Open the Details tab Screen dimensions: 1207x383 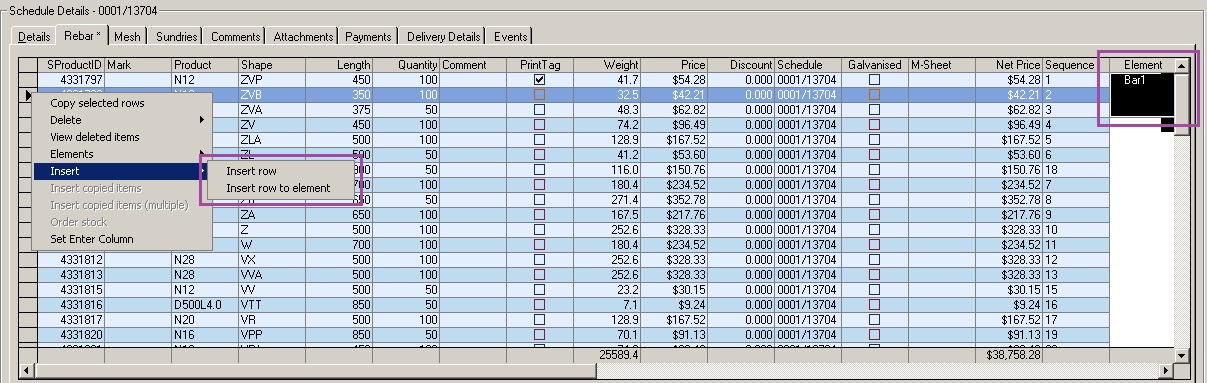[34, 37]
